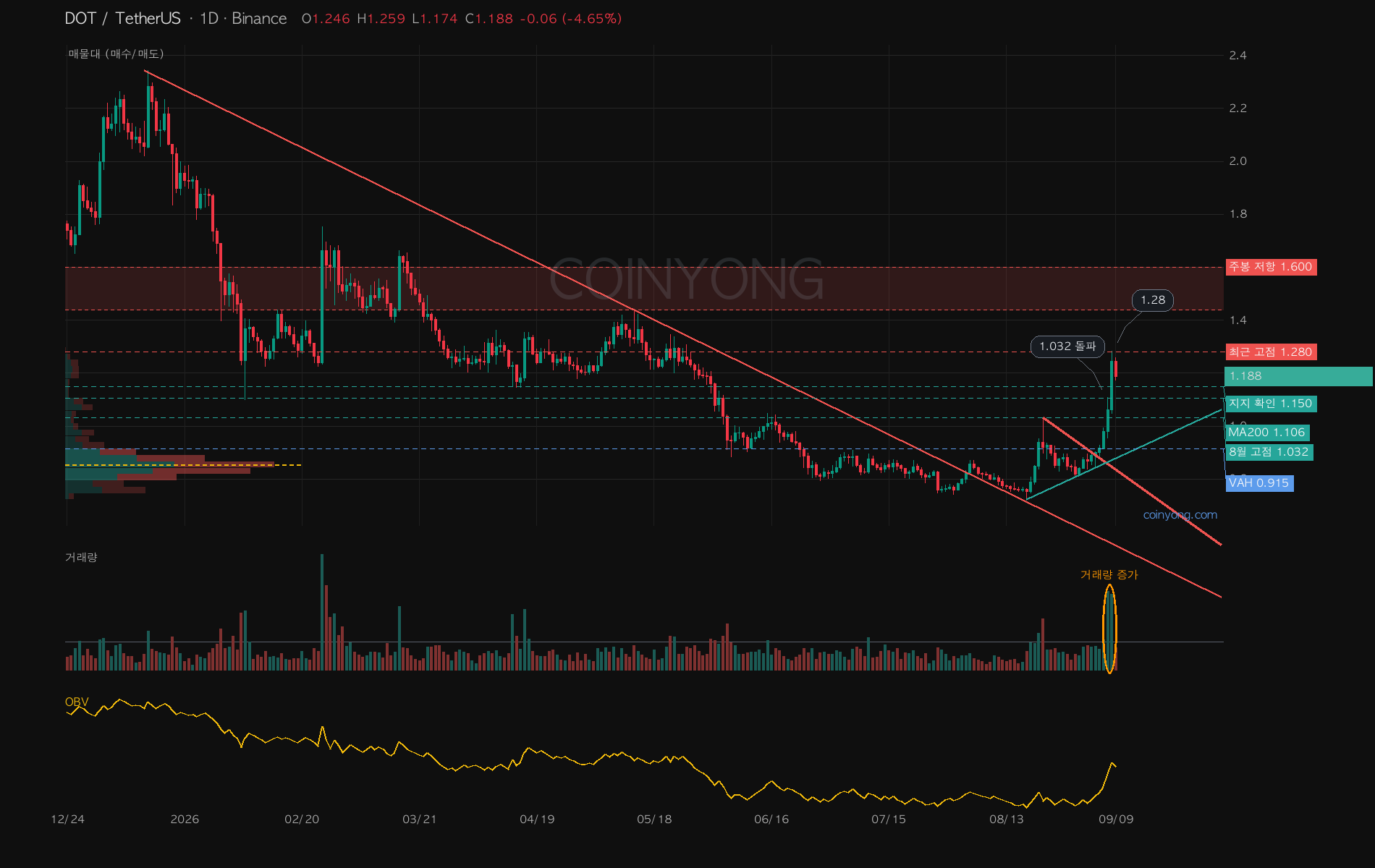This screenshot has width=1375, height=868.
Task: Click the 05/18 date axis label
Action: pyautogui.click(x=654, y=819)
